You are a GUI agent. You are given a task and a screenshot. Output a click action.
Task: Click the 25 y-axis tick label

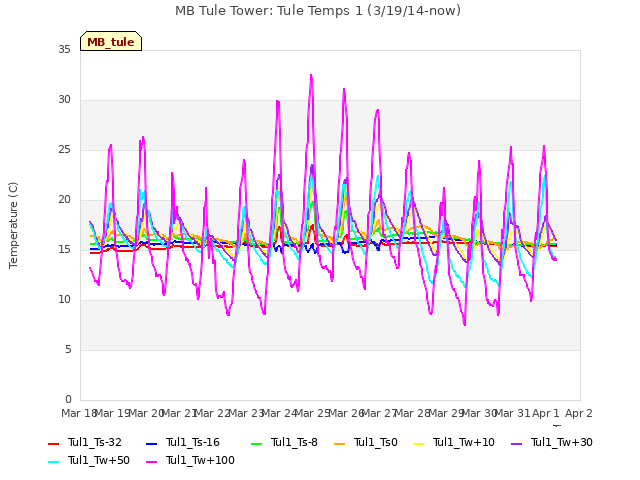pos(64,150)
